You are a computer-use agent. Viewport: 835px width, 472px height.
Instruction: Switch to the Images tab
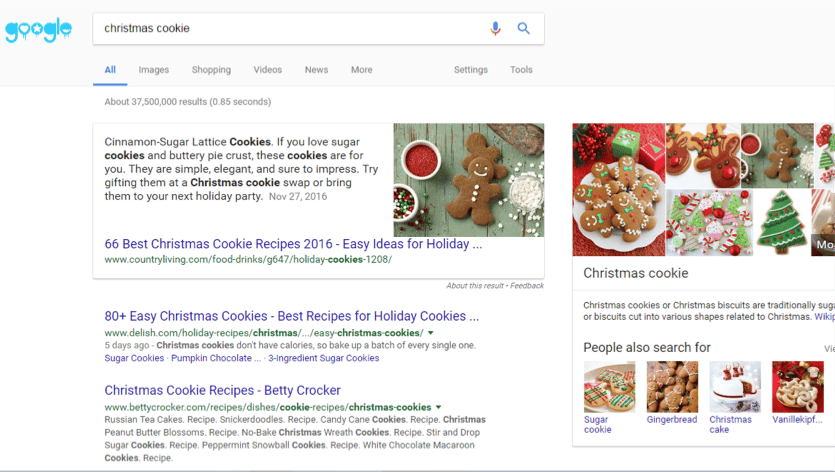pos(154,70)
